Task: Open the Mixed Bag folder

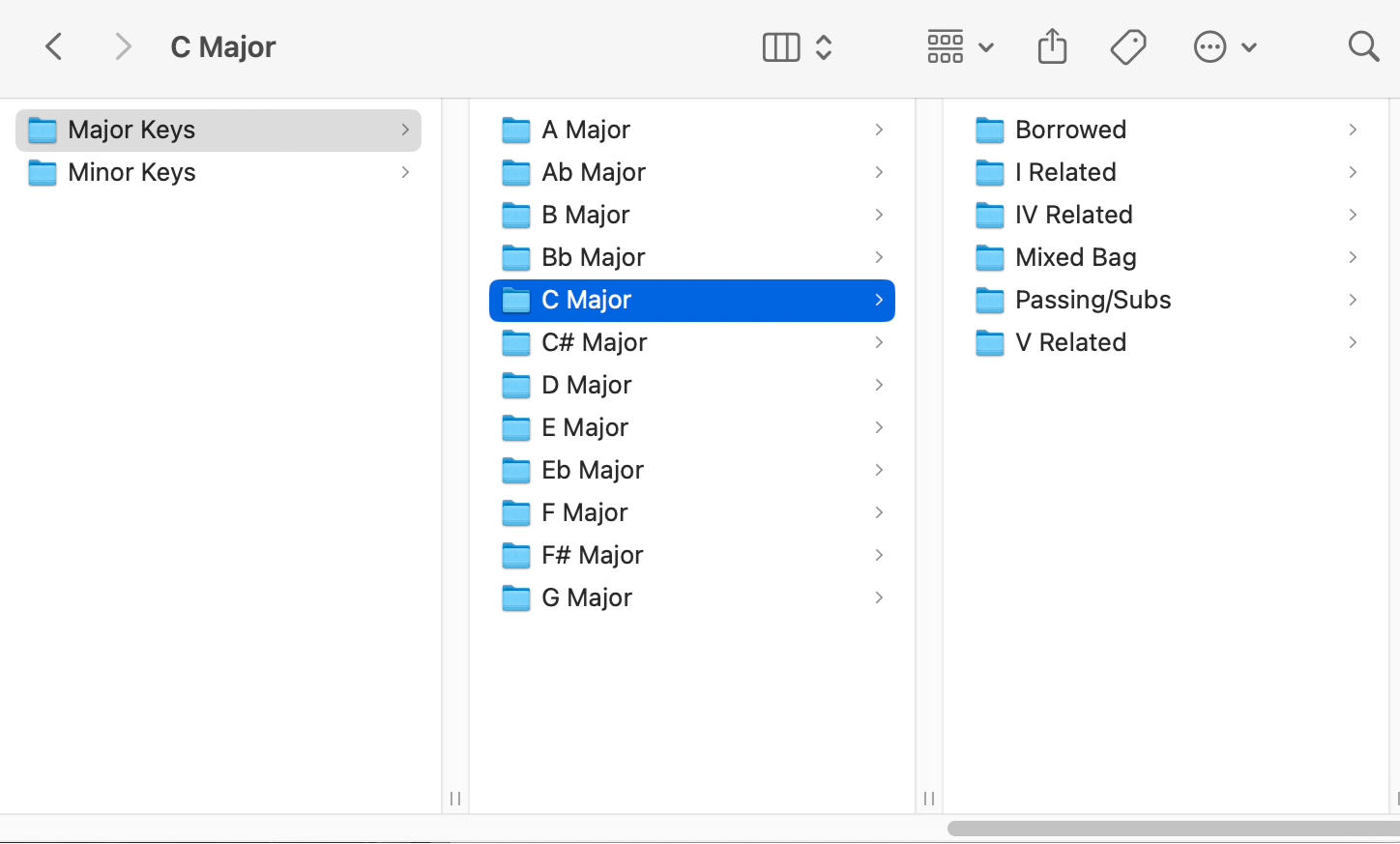Action: [x=1075, y=257]
